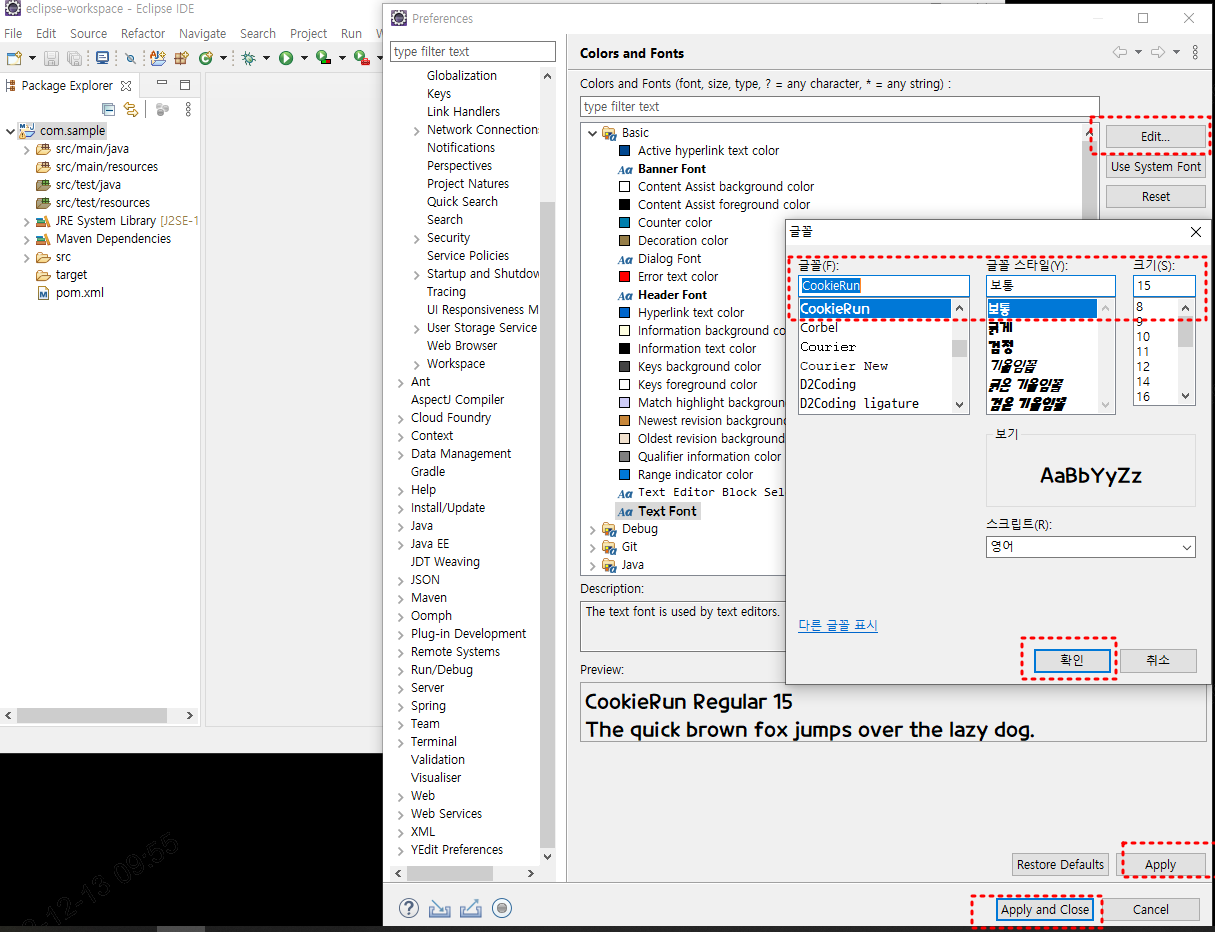Viewport: 1215px width, 932px height.
Task: Launch Debug with the bug icon
Action: click(x=249, y=58)
